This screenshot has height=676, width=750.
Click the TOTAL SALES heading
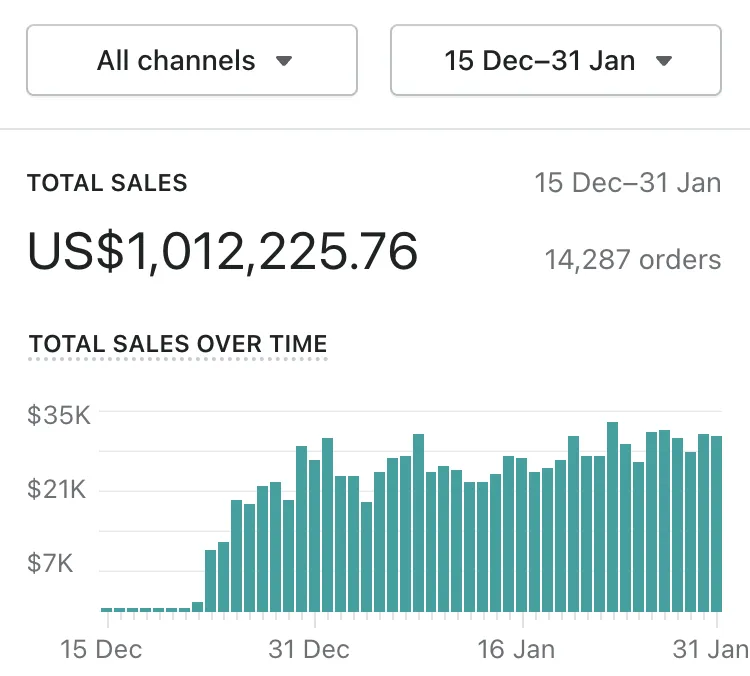107,183
